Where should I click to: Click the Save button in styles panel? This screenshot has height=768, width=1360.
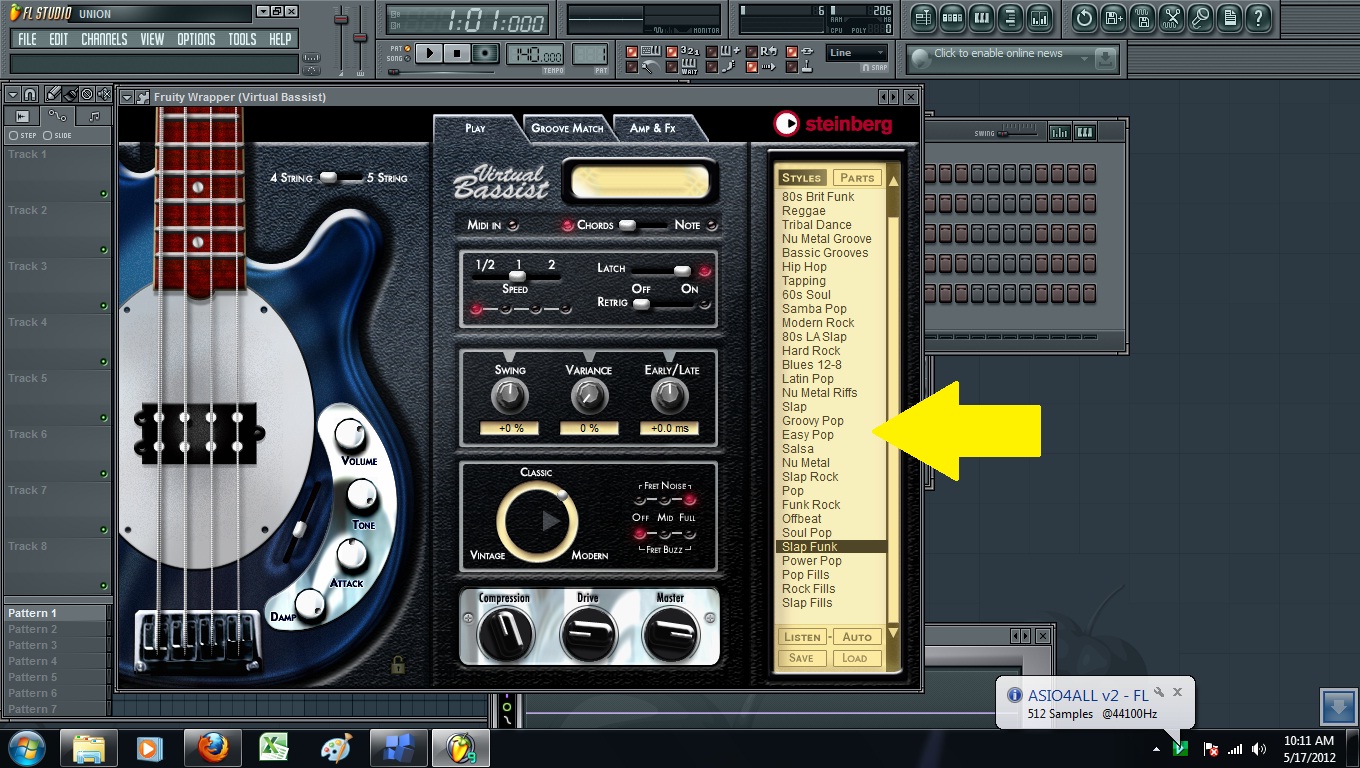coord(801,658)
